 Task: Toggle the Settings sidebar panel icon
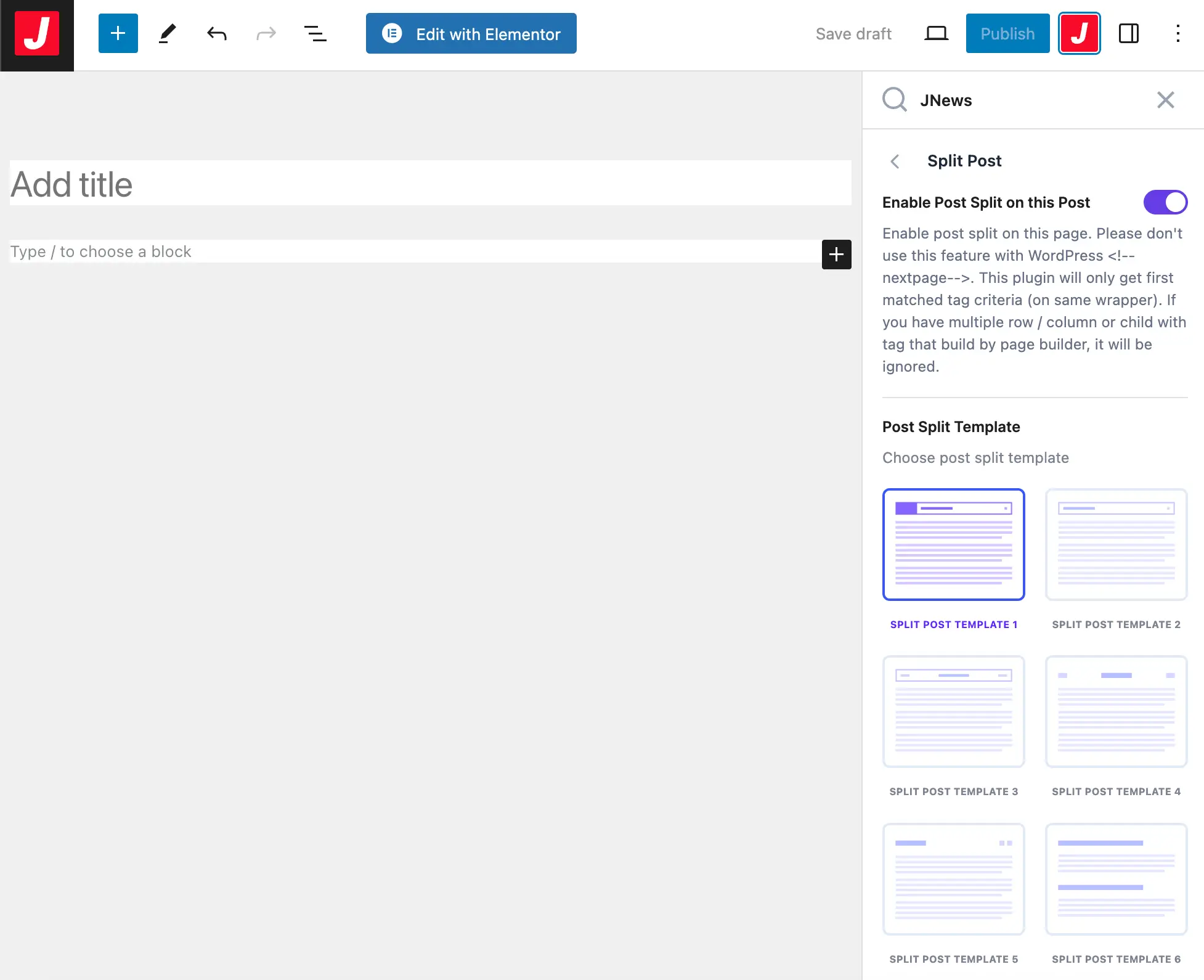pos(1128,33)
